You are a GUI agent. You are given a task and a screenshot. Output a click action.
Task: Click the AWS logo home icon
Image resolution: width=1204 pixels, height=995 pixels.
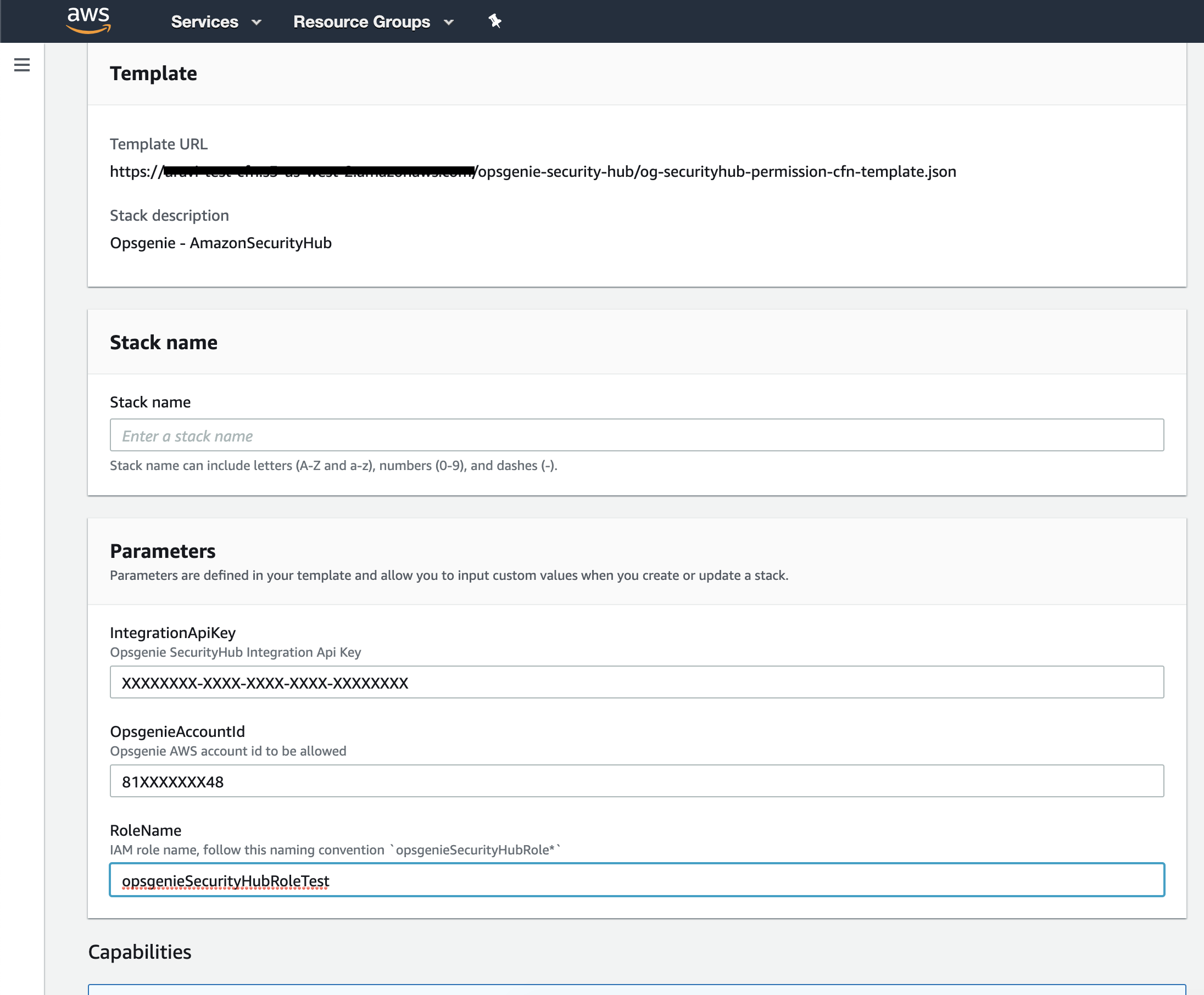[x=88, y=21]
